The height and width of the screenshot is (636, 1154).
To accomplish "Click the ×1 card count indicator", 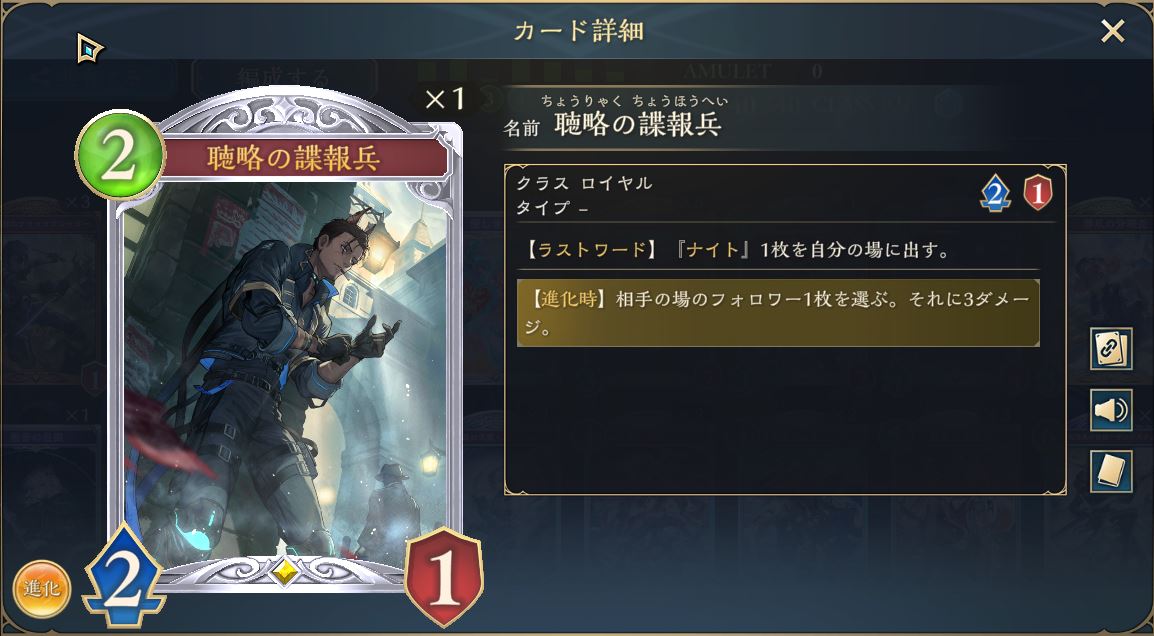I will tap(445, 99).
